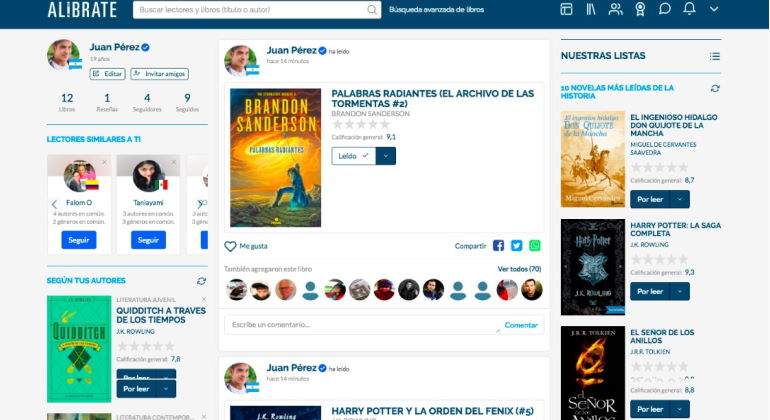Dismiss Quidditch a través de los tiempos suggestion

point(204,299)
